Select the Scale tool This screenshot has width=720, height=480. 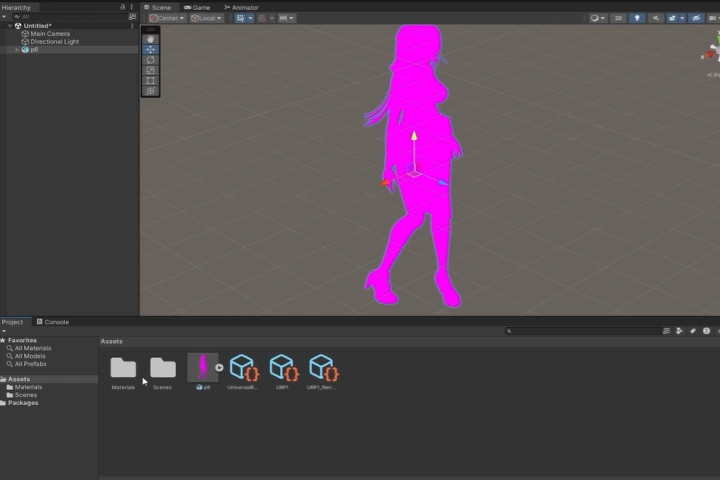click(x=150, y=70)
